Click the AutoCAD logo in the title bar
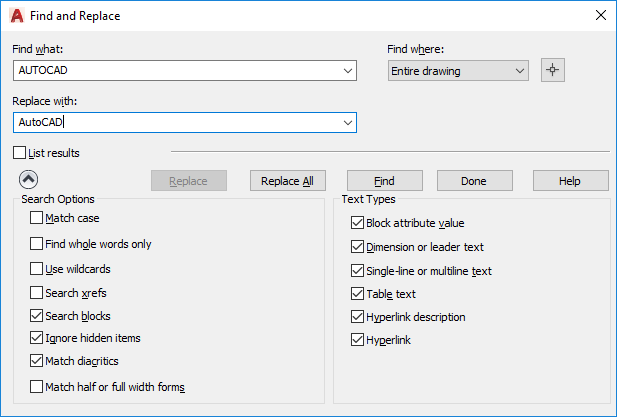 (x=17, y=14)
